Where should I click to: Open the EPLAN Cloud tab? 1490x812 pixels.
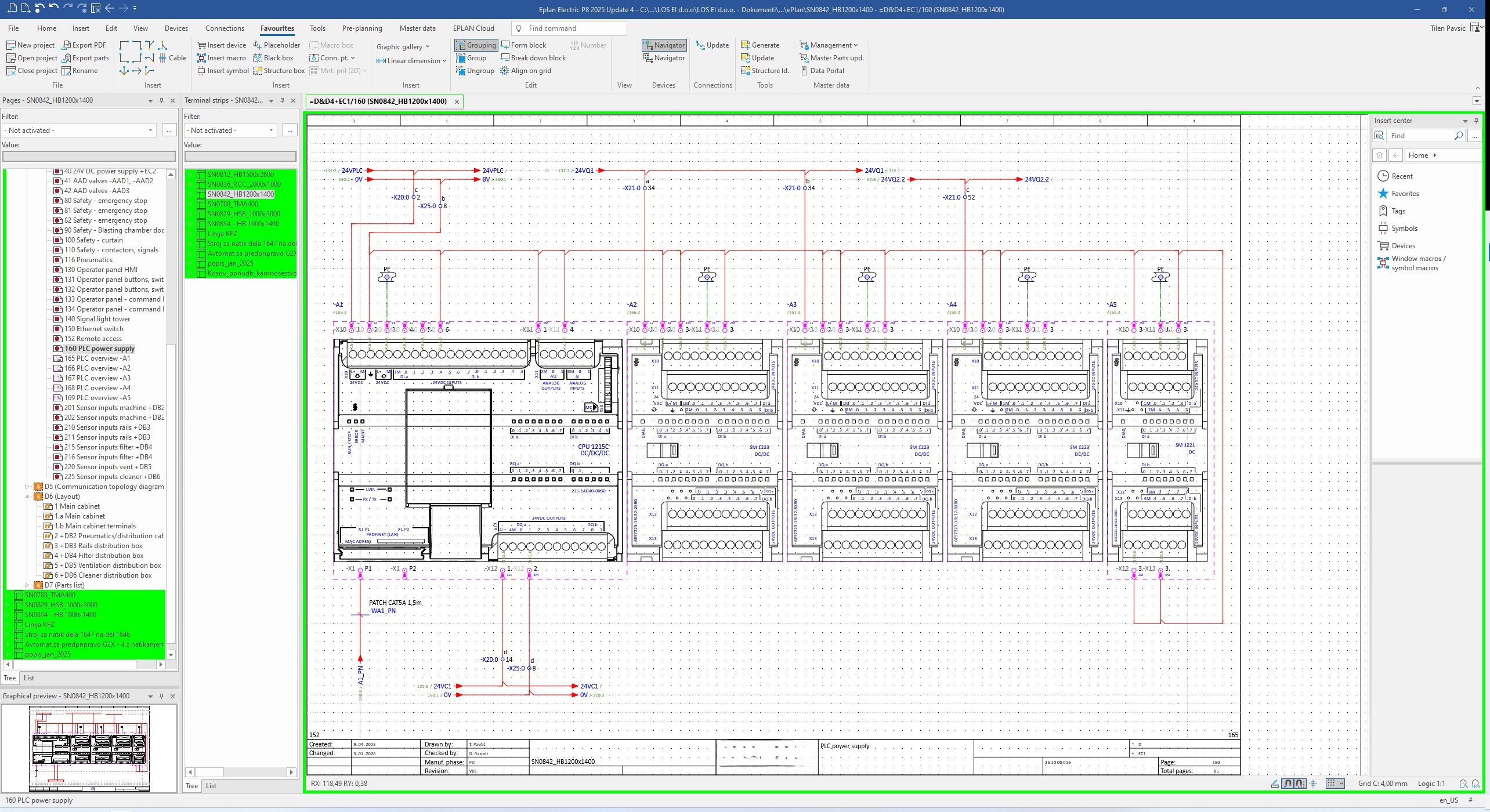tap(473, 28)
